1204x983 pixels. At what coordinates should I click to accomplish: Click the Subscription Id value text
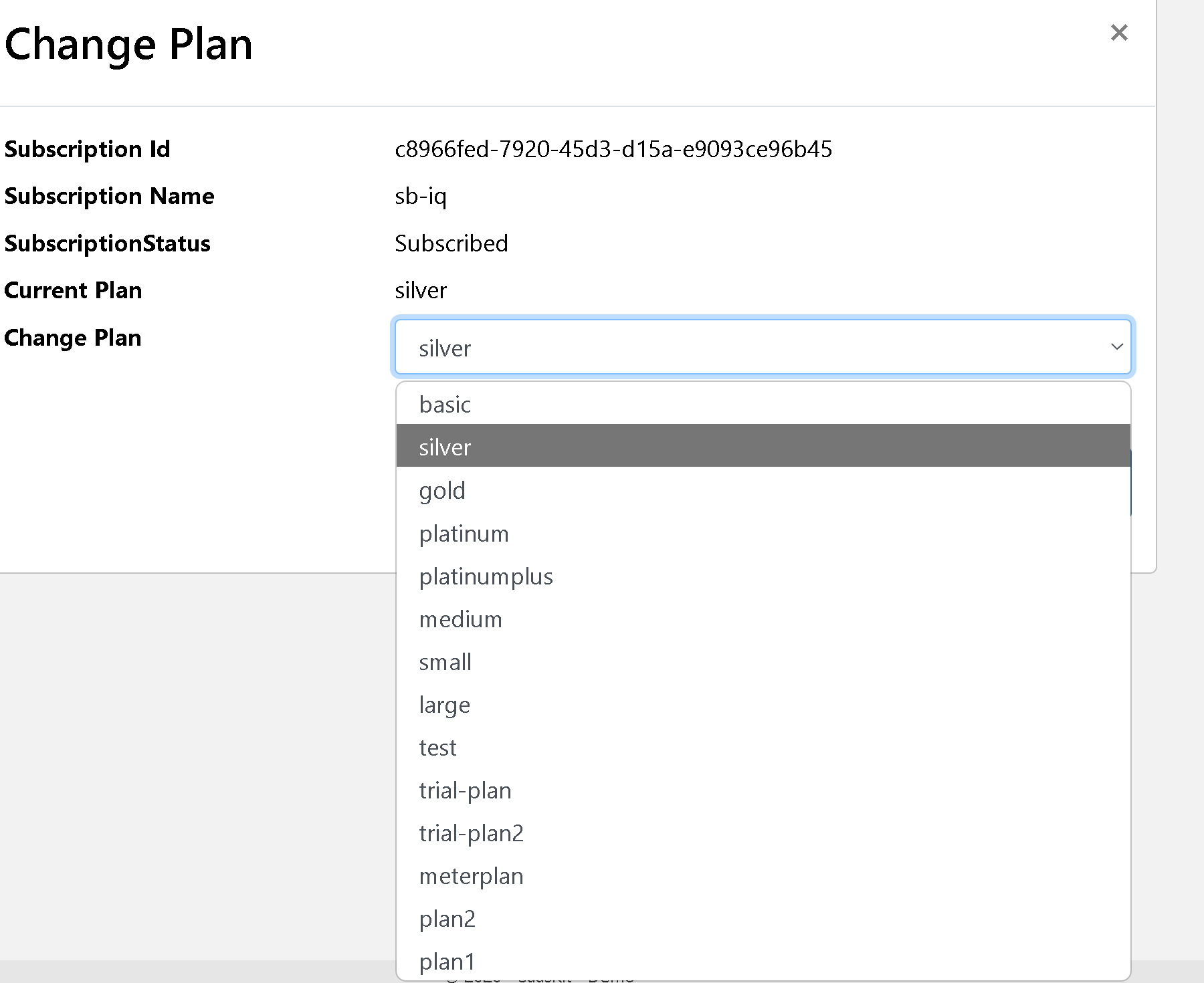point(613,149)
